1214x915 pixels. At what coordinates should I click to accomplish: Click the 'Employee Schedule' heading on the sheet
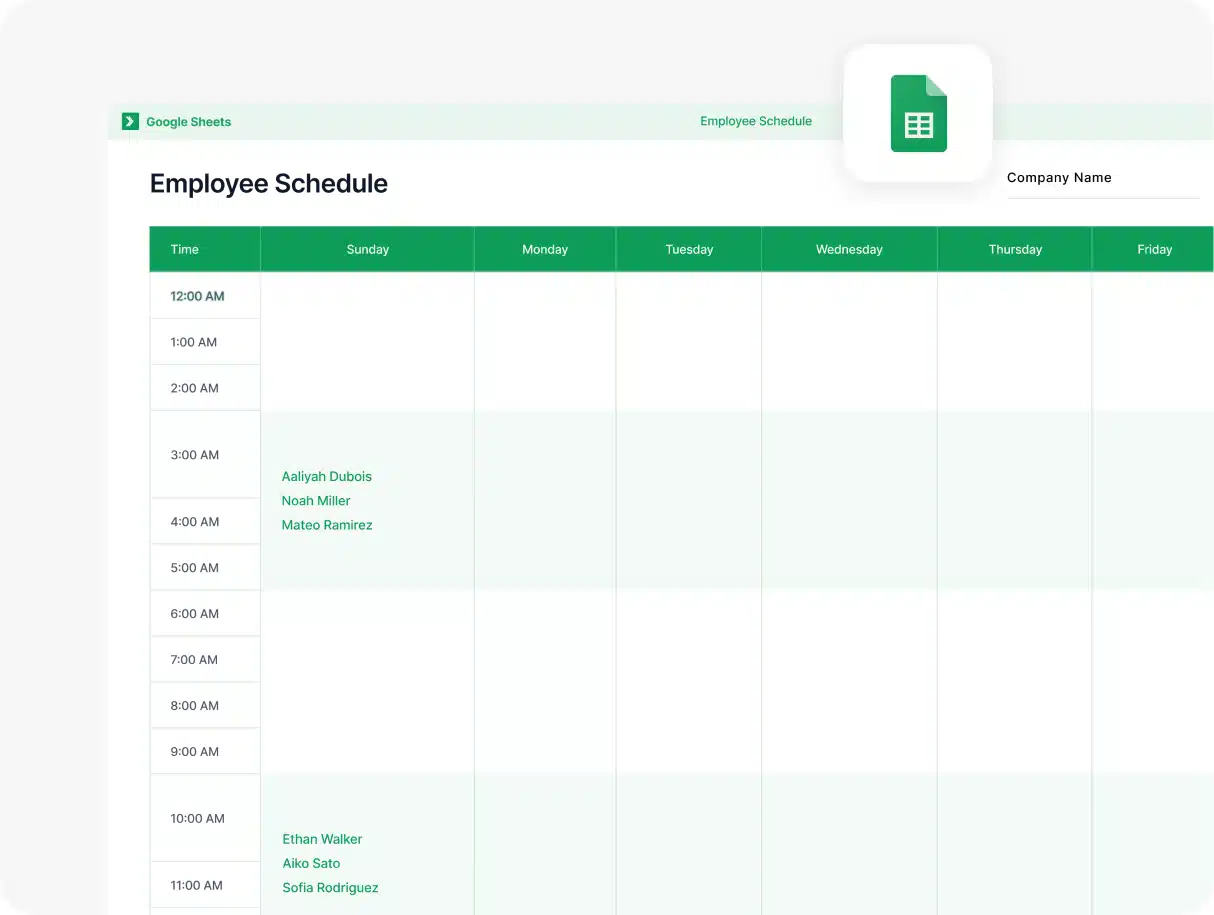coord(268,184)
